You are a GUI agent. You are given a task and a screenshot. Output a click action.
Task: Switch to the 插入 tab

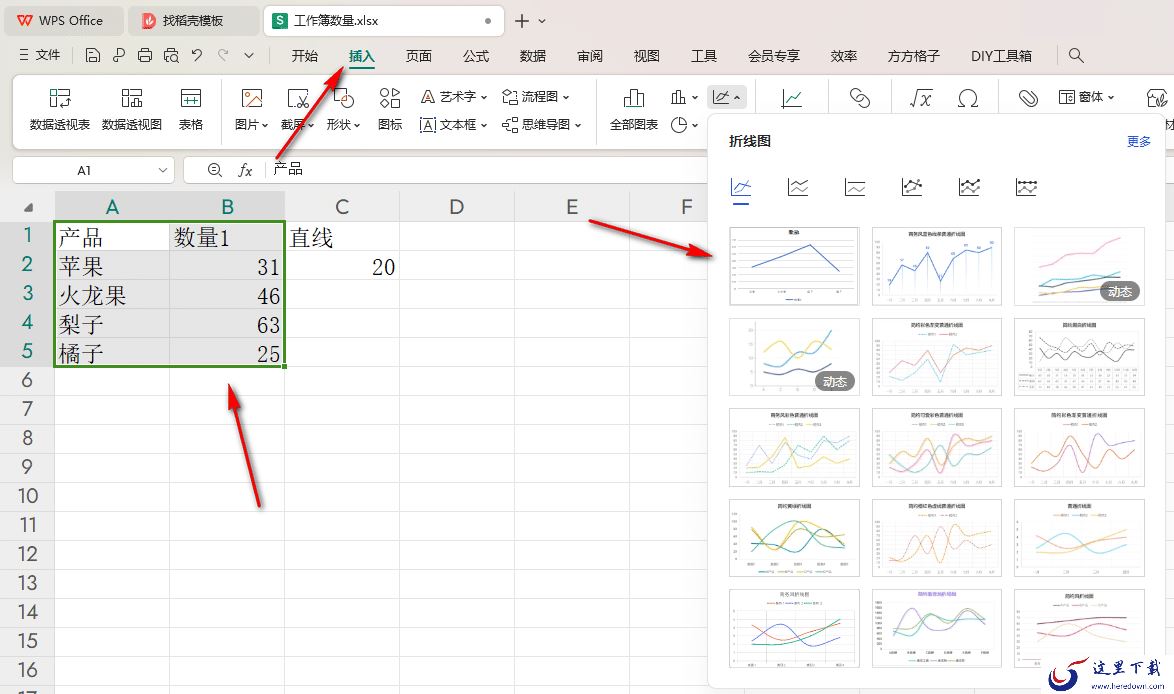pyautogui.click(x=362, y=56)
